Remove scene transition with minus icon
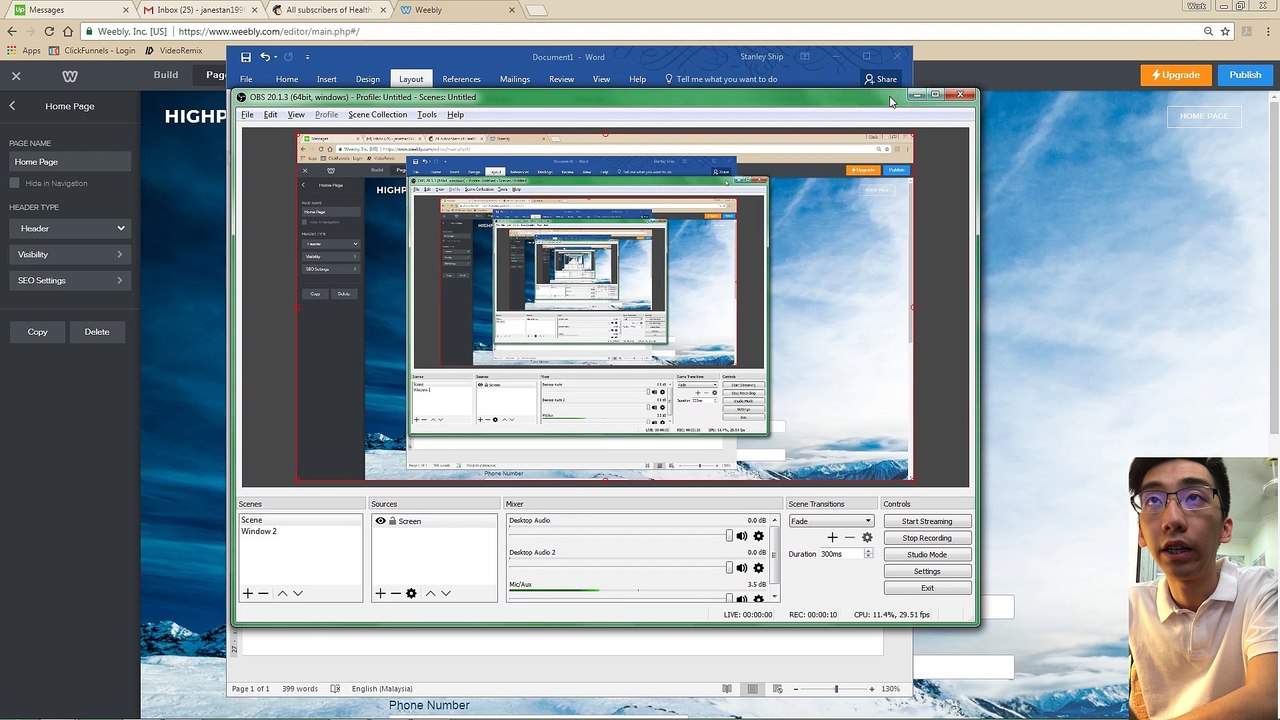 [x=850, y=537]
